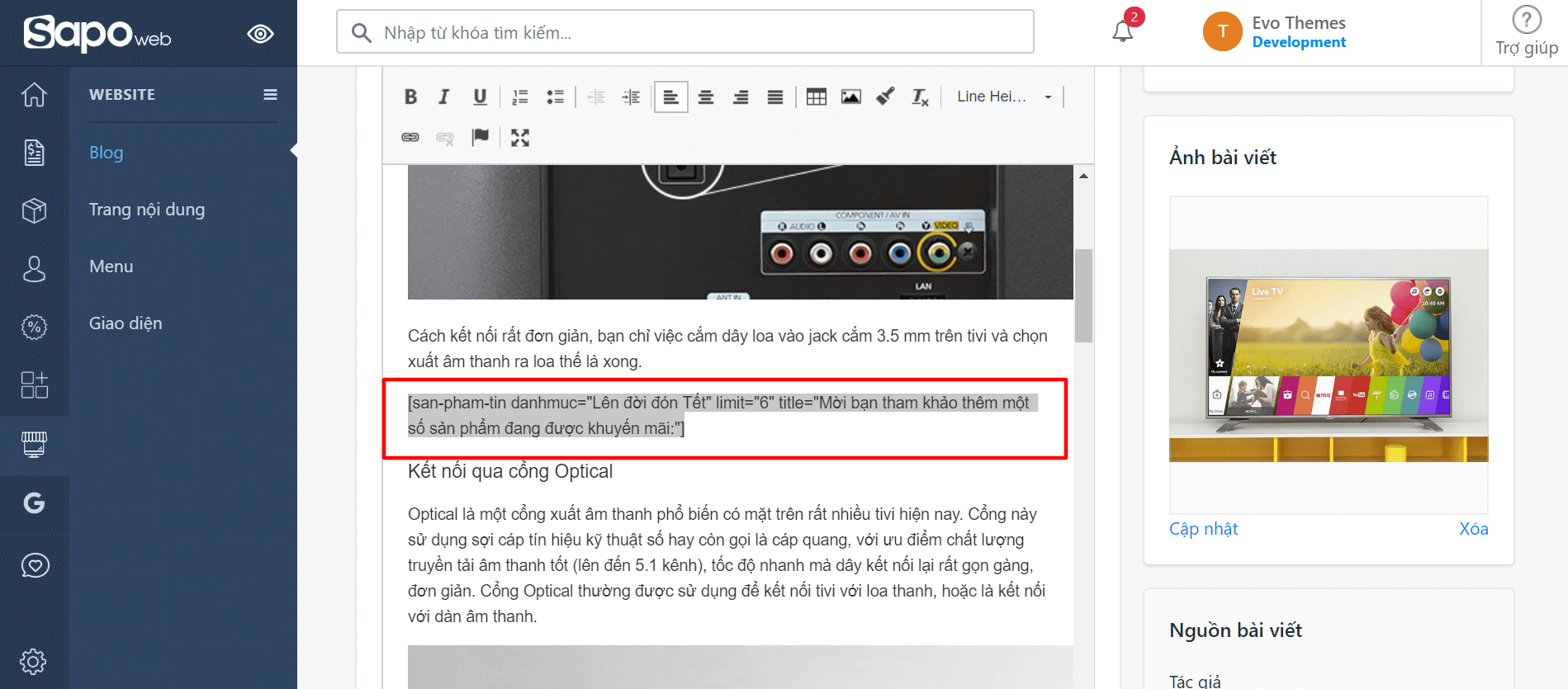This screenshot has width=1568, height=689.
Task: Click the TV post image thumbnail
Action: (1329, 356)
